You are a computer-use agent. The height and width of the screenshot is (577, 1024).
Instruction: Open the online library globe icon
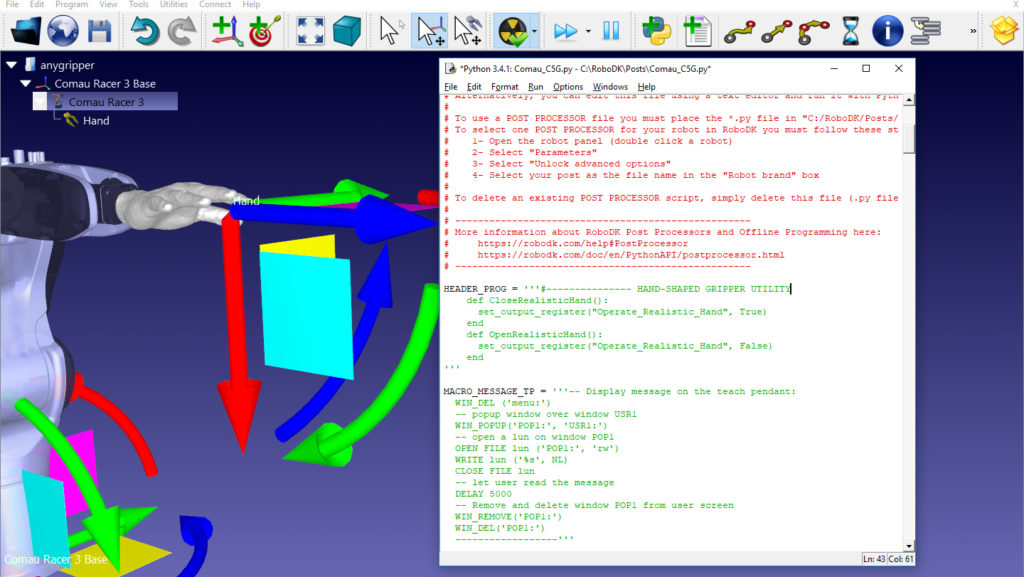tap(61, 31)
